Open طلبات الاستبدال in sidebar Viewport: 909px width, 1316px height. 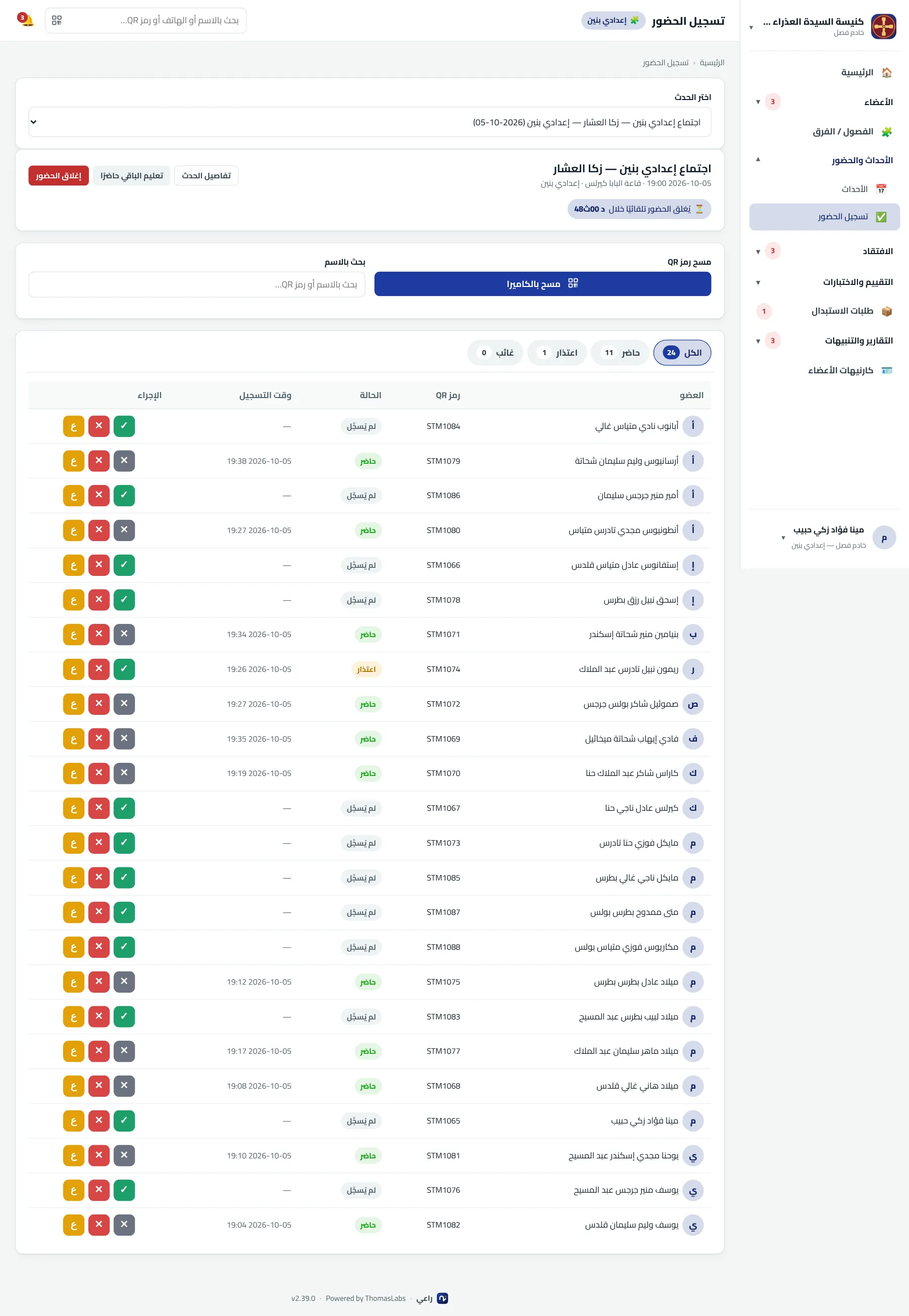coord(824,311)
